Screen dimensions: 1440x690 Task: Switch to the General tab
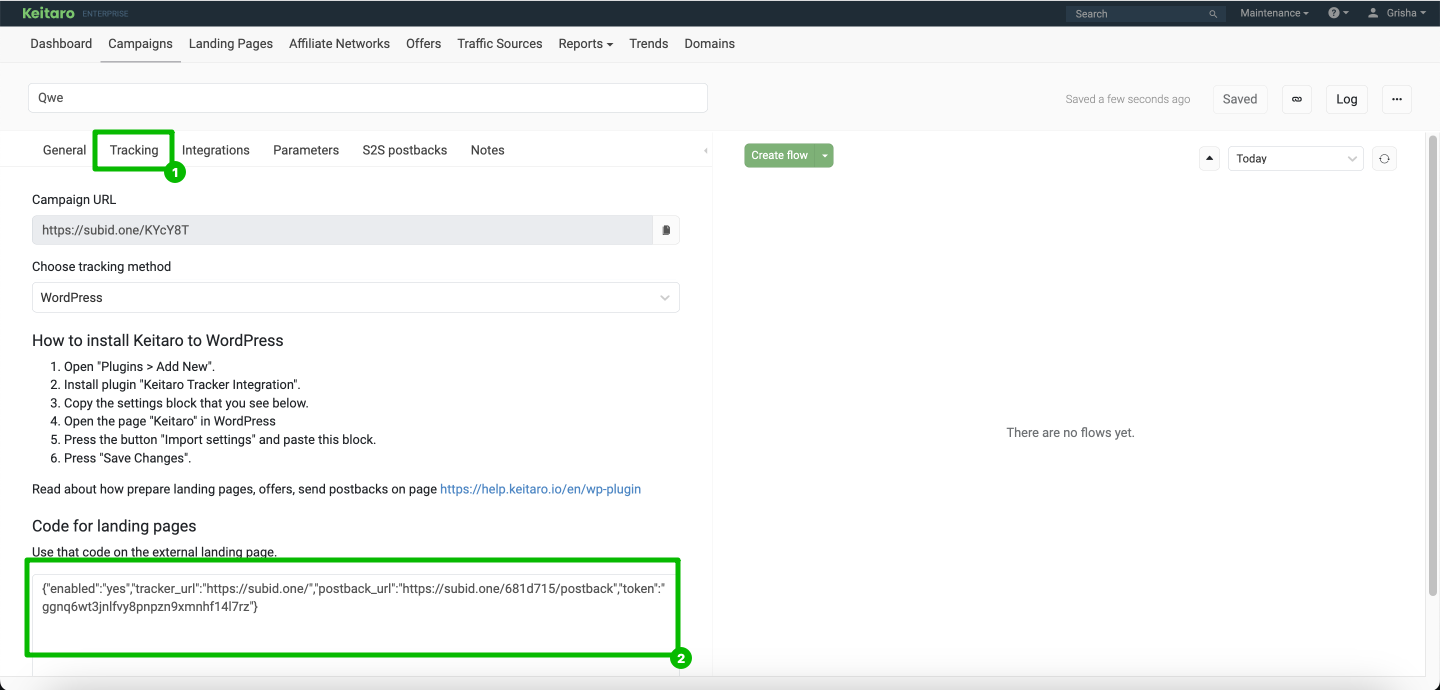pos(65,150)
